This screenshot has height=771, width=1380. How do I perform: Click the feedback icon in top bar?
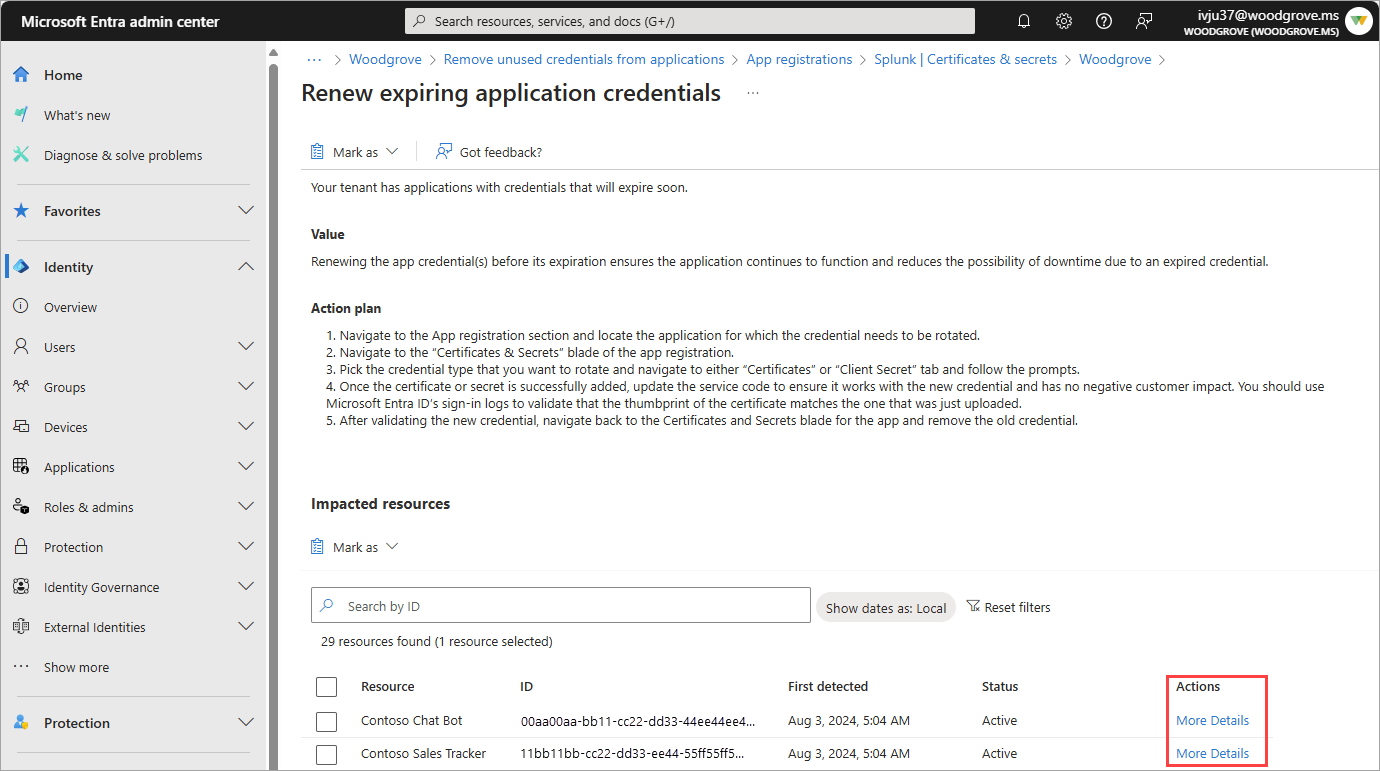click(x=1144, y=21)
